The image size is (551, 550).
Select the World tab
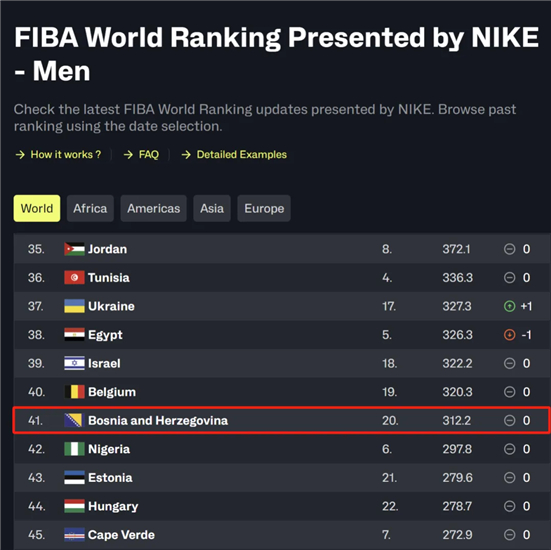coord(37,208)
